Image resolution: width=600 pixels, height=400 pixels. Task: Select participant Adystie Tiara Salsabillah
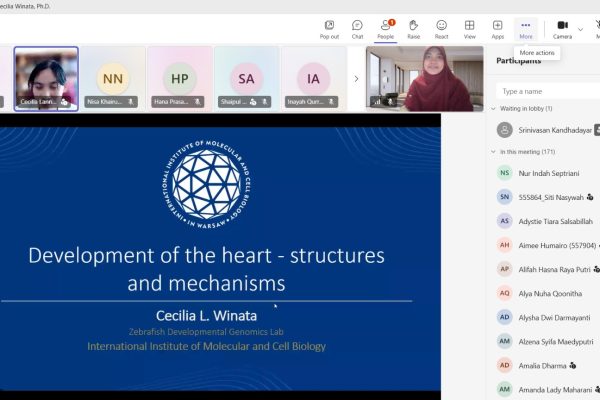point(548,221)
